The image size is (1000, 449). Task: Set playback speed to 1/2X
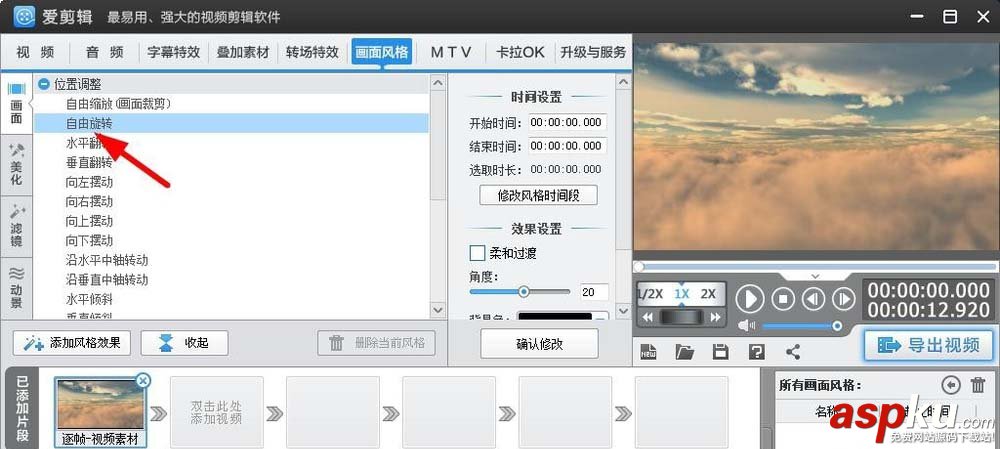click(x=651, y=294)
